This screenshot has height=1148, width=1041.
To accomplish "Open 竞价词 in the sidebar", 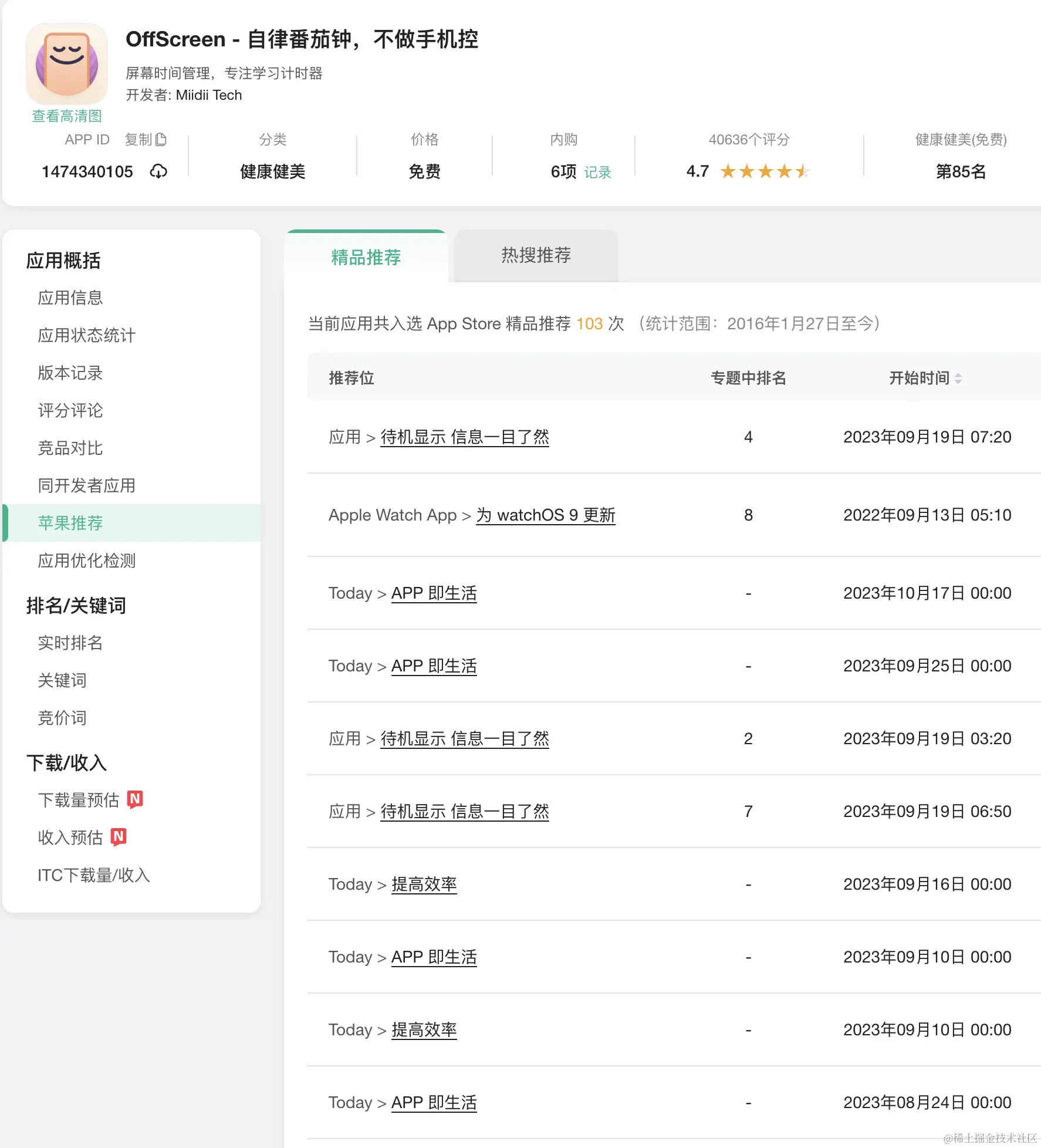I will click(62, 718).
